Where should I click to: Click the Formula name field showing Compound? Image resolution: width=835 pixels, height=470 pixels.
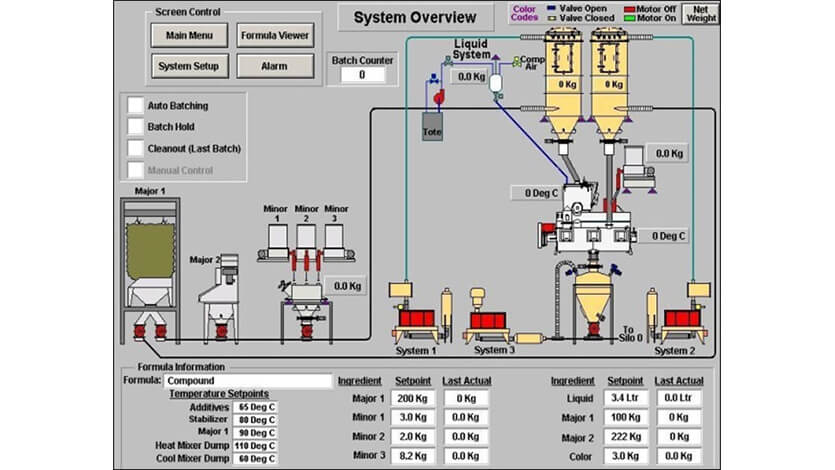(x=247, y=381)
